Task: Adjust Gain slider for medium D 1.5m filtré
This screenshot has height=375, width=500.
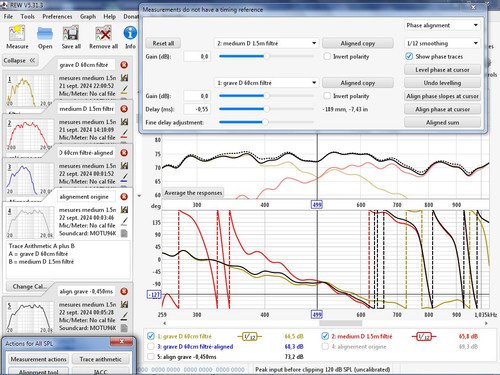Action: click(266, 56)
